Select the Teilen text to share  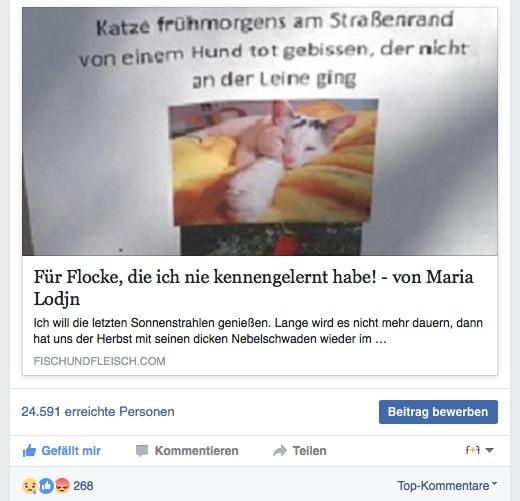click(309, 451)
